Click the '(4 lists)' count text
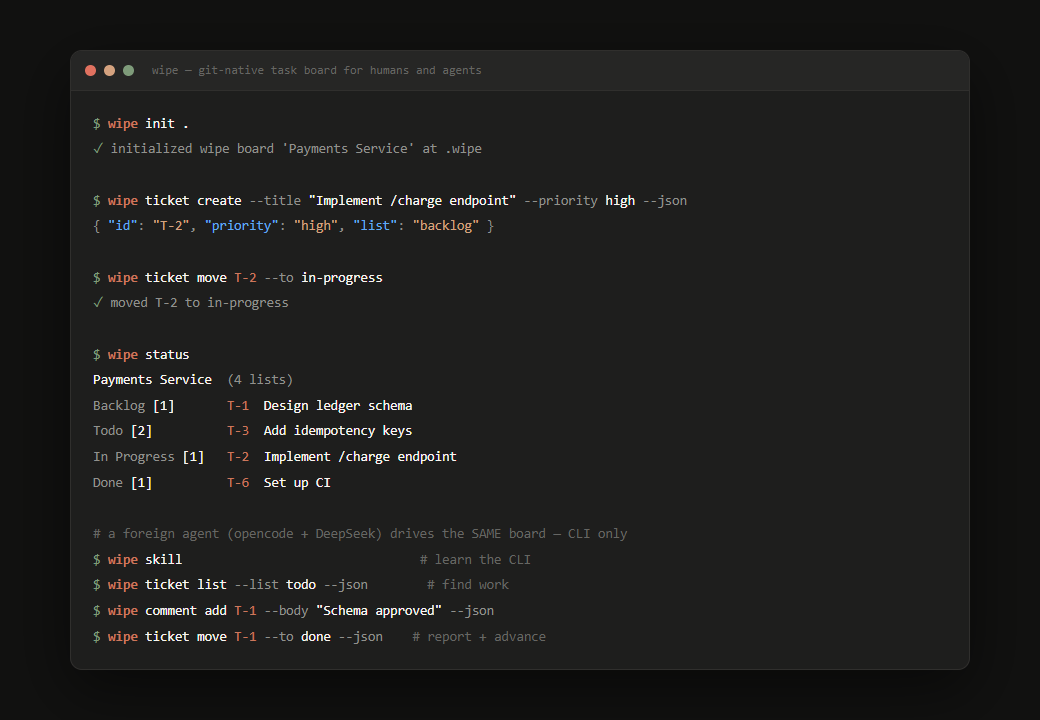1040x720 pixels. pos(260,379)
